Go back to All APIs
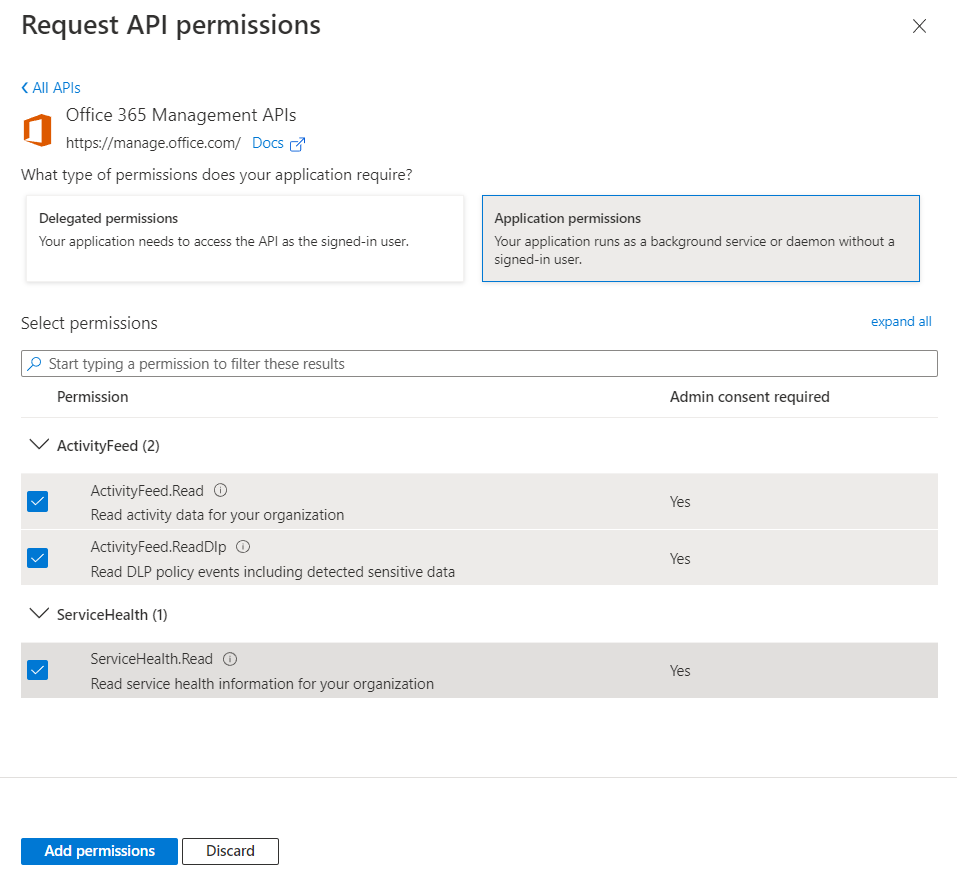This screenshot has height=885, width=957. click(x=51, y=88)
